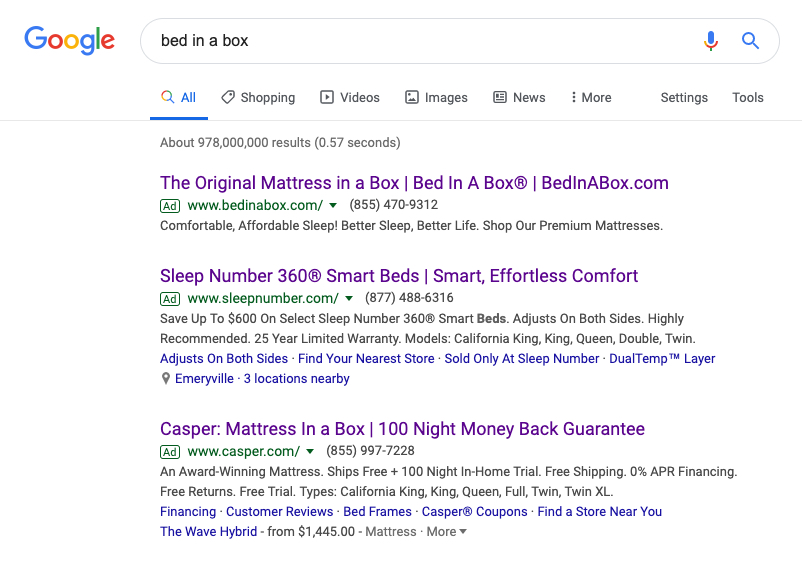Click the Images picture icon
The image size is (802, 561).
click(412, 97)
